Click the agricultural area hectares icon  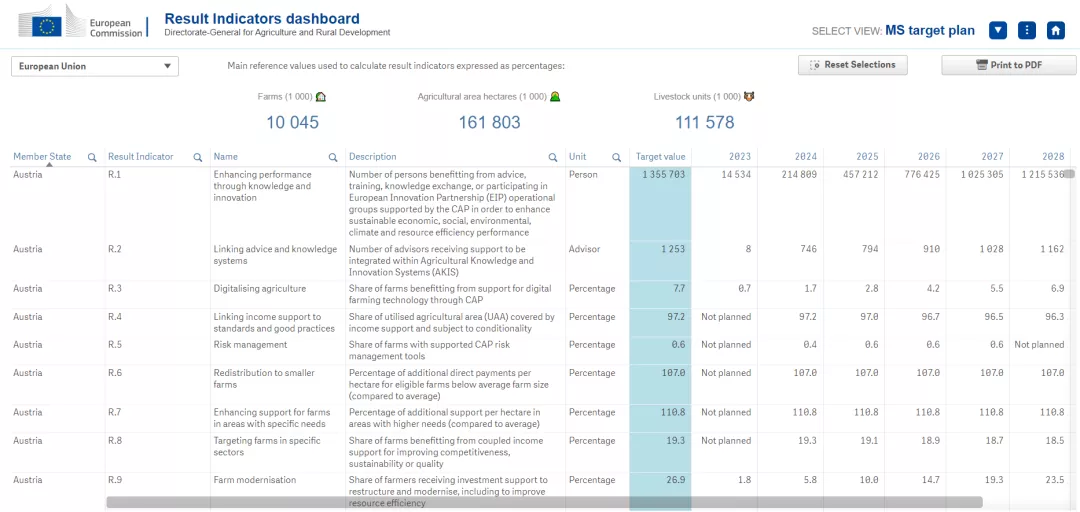(555, 96)
